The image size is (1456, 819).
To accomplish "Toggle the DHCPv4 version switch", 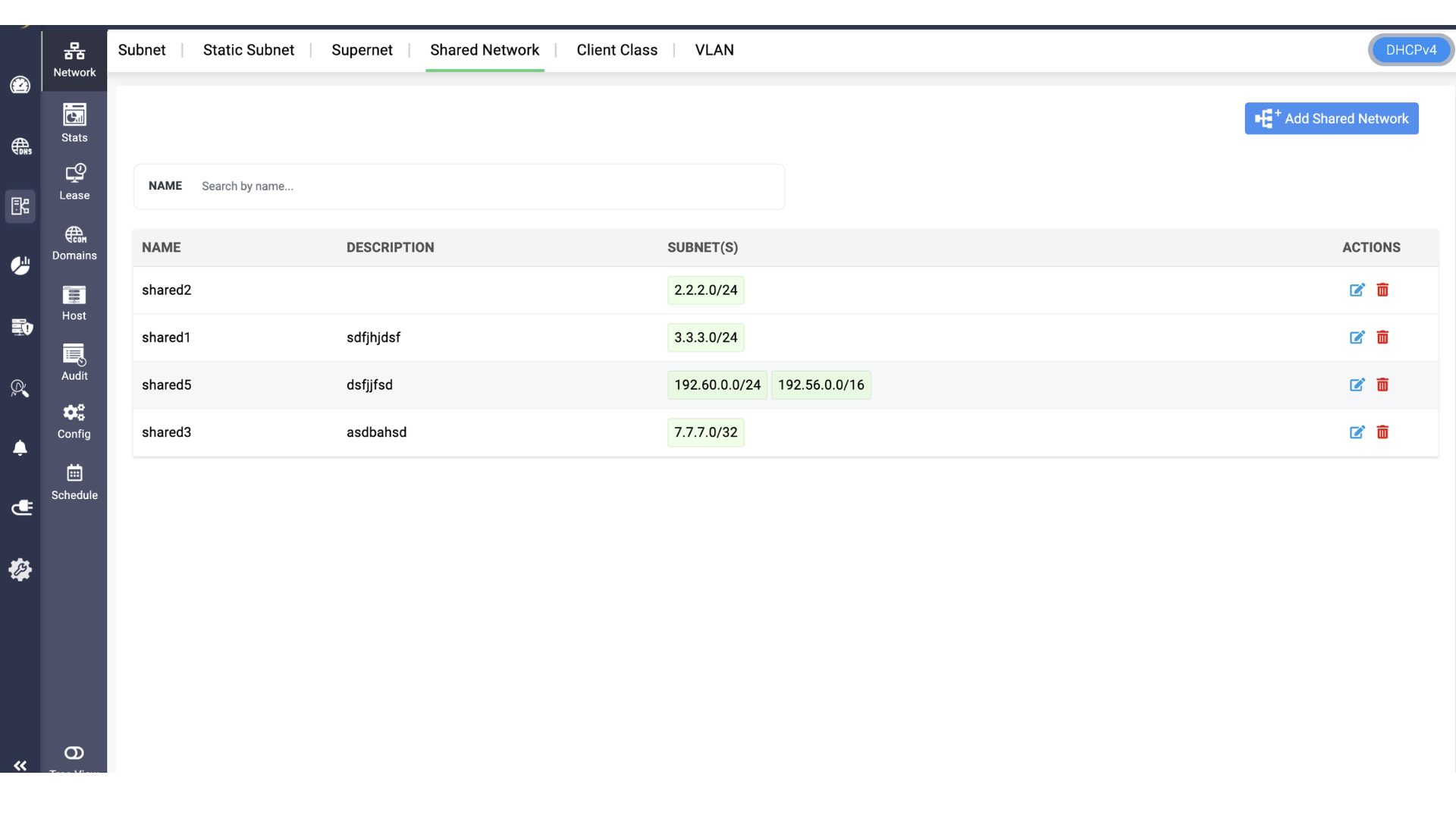I will tap(1410, 50).
